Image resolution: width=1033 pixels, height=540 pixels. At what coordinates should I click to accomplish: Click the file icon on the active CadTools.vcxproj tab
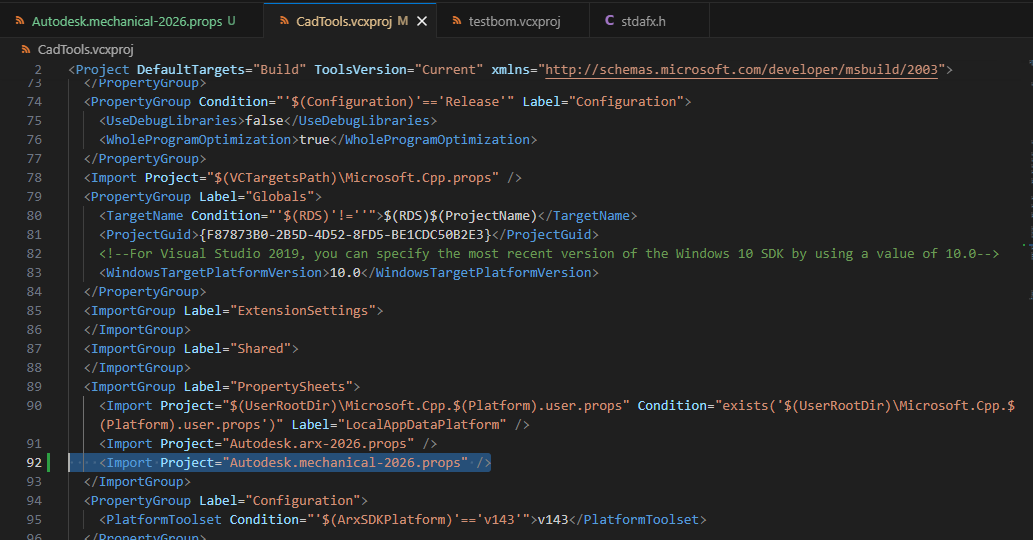point(281,20)
